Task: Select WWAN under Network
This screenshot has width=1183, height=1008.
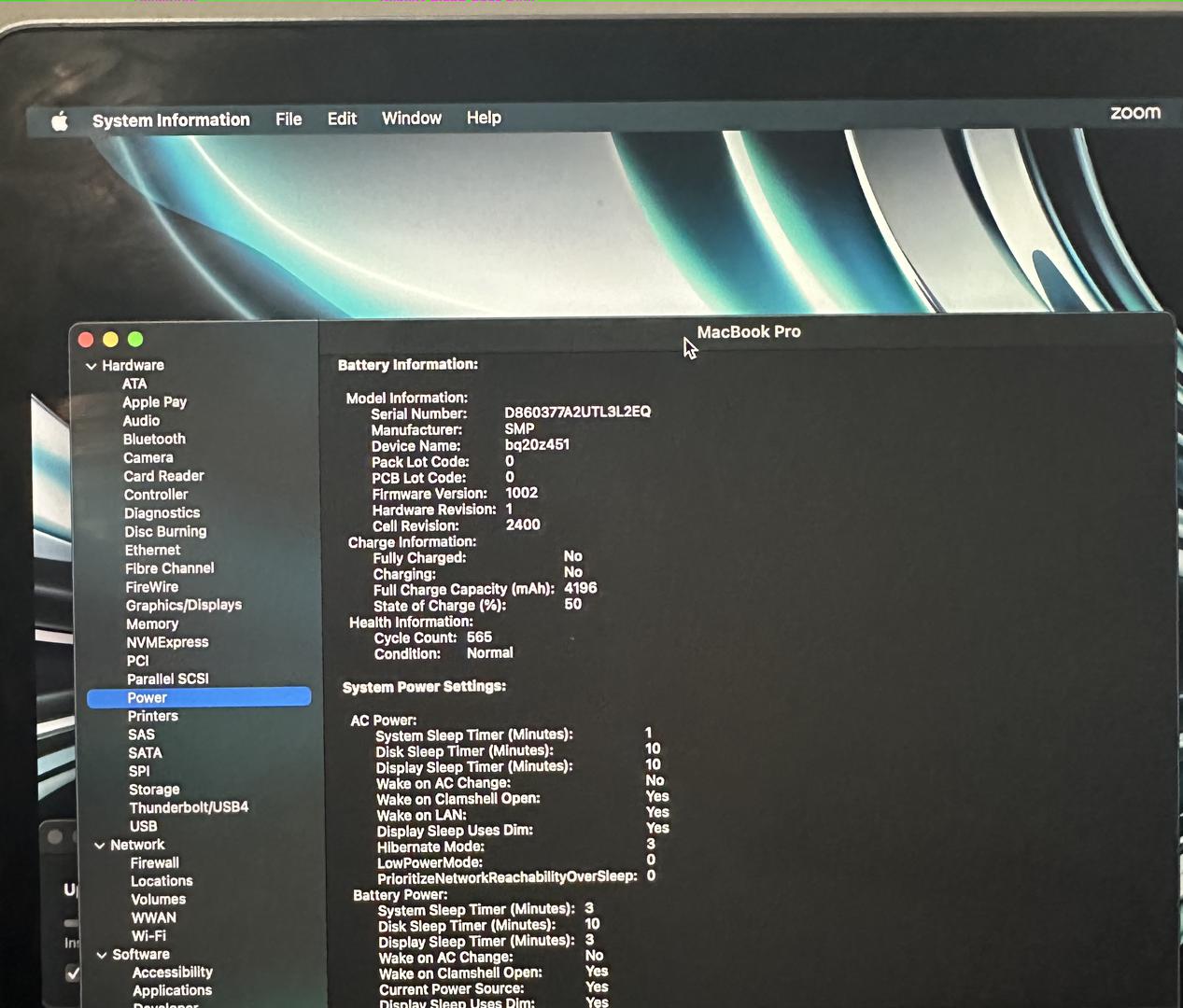Action: [x=154, y=917]
